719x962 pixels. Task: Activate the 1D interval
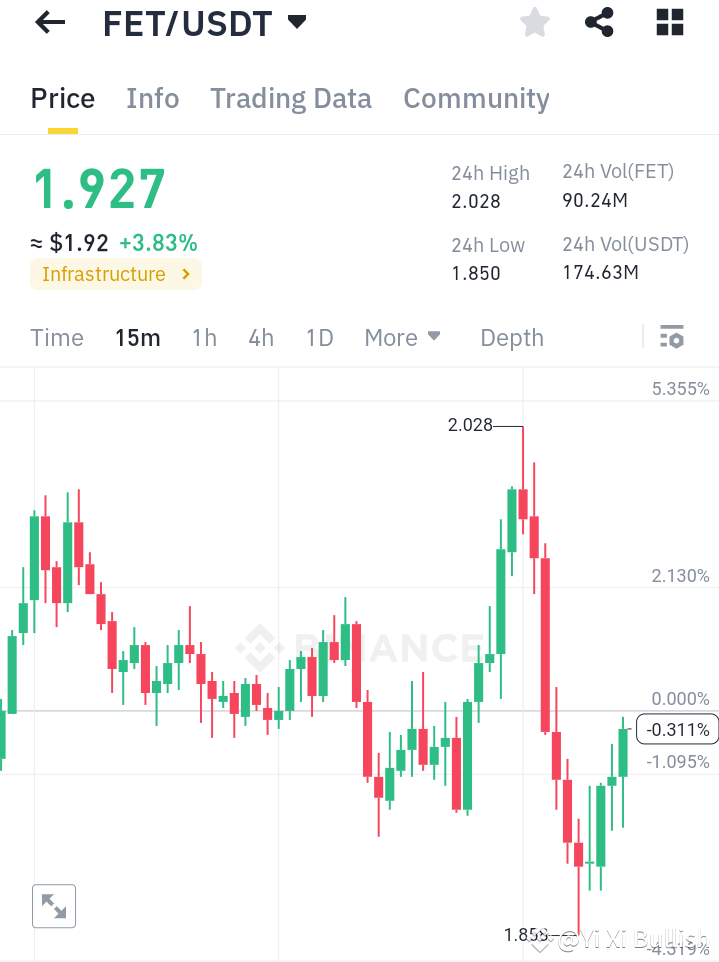(x=319, y=338)
